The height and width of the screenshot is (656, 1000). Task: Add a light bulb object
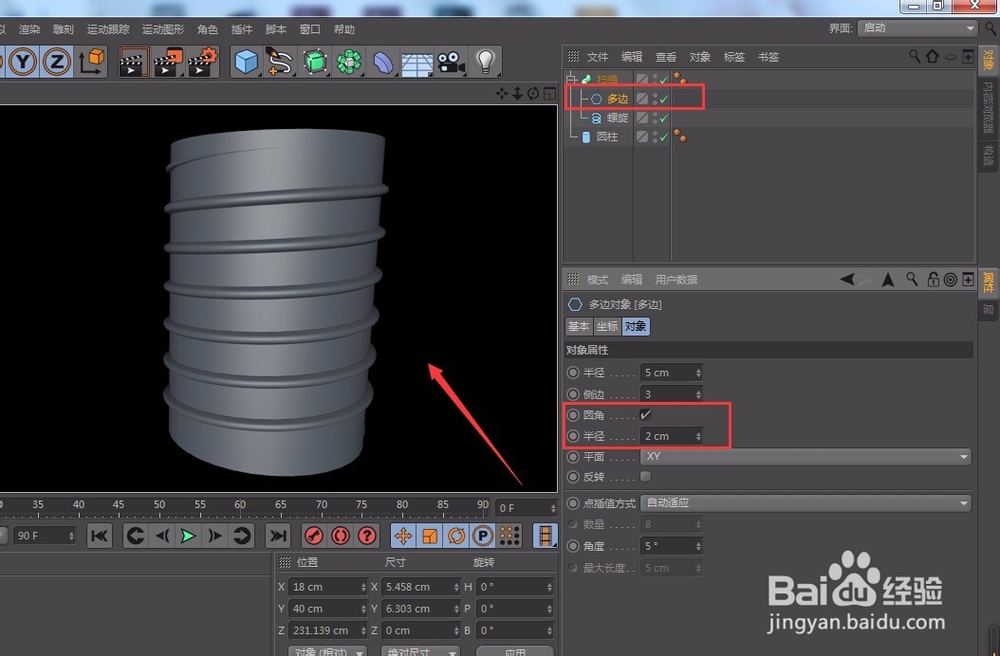[485, 62]
